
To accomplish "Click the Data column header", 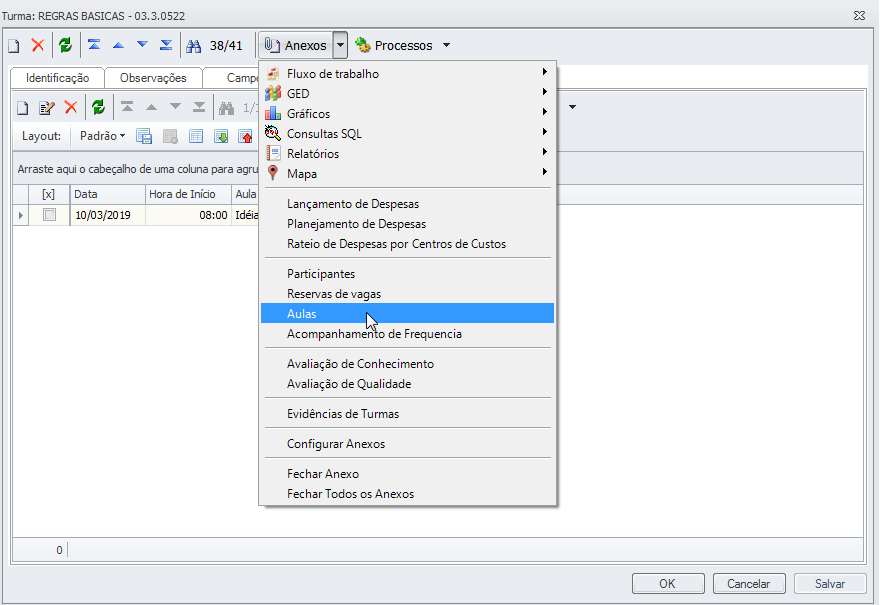I will [x=108, y=194].
